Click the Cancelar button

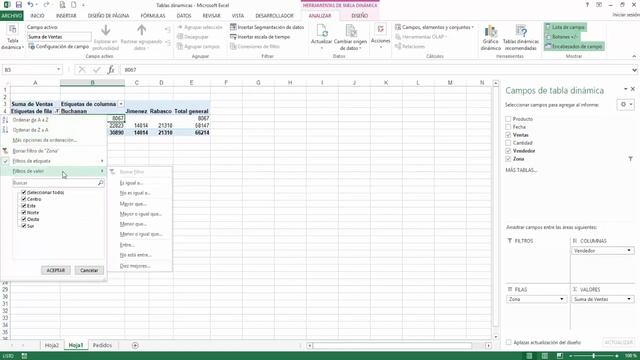click(x=89, y=270)
